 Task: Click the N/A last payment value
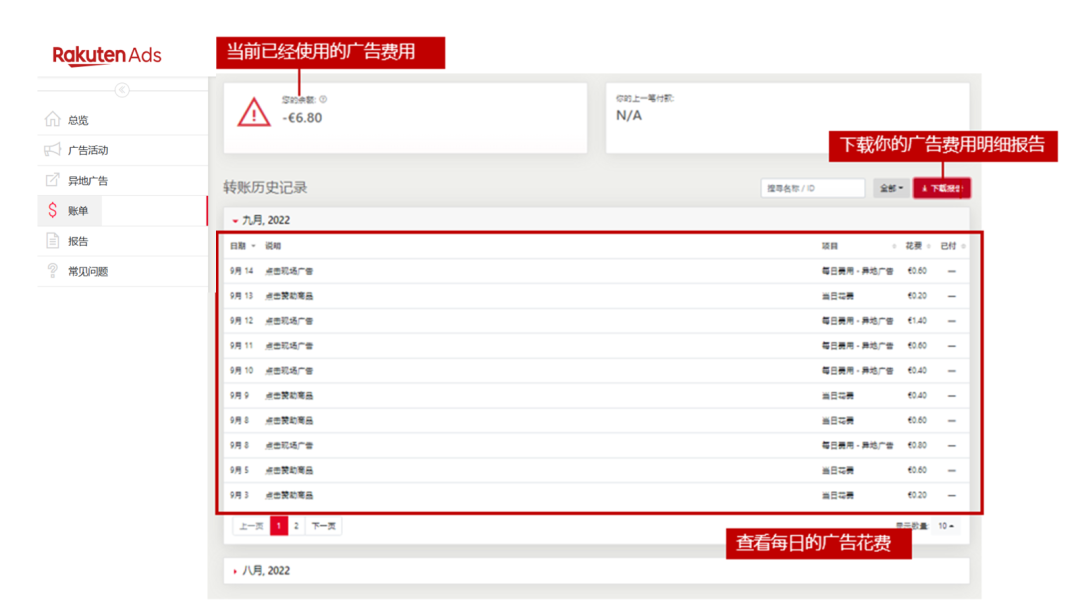click(629, 116)
